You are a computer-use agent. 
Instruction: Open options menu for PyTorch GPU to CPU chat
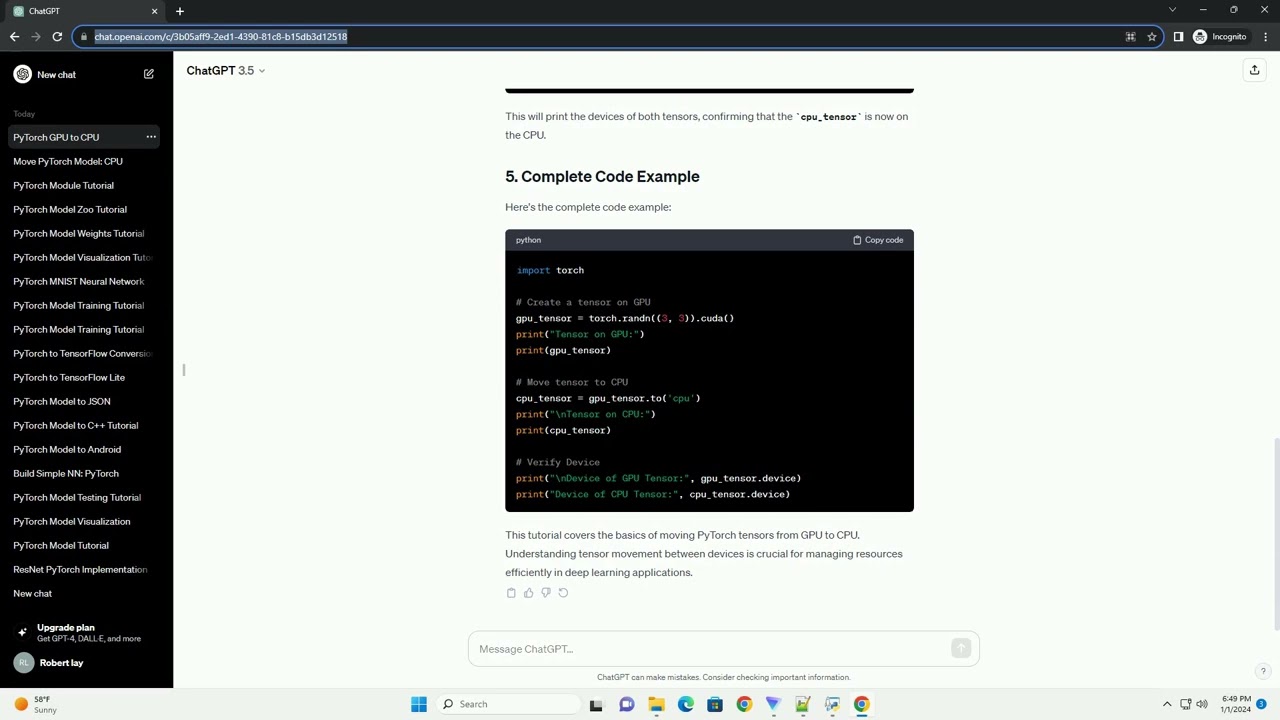click(151, 137)
